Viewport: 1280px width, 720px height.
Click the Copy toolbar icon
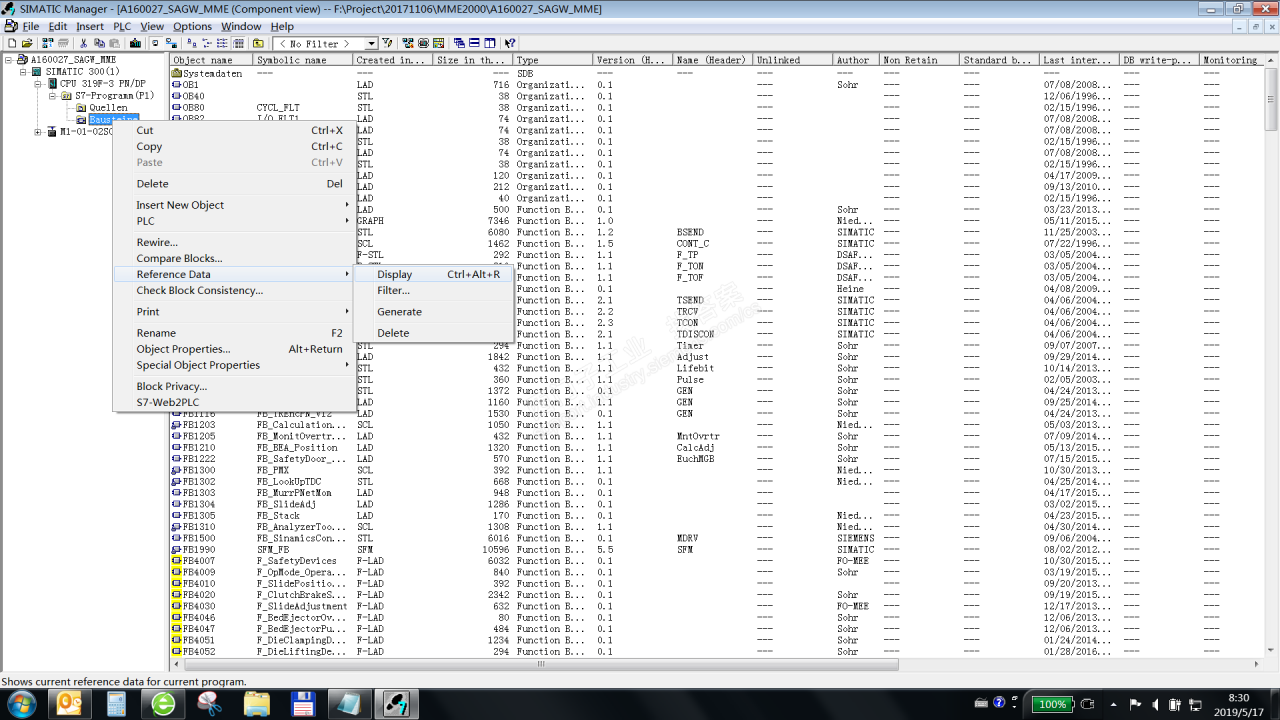99,43
